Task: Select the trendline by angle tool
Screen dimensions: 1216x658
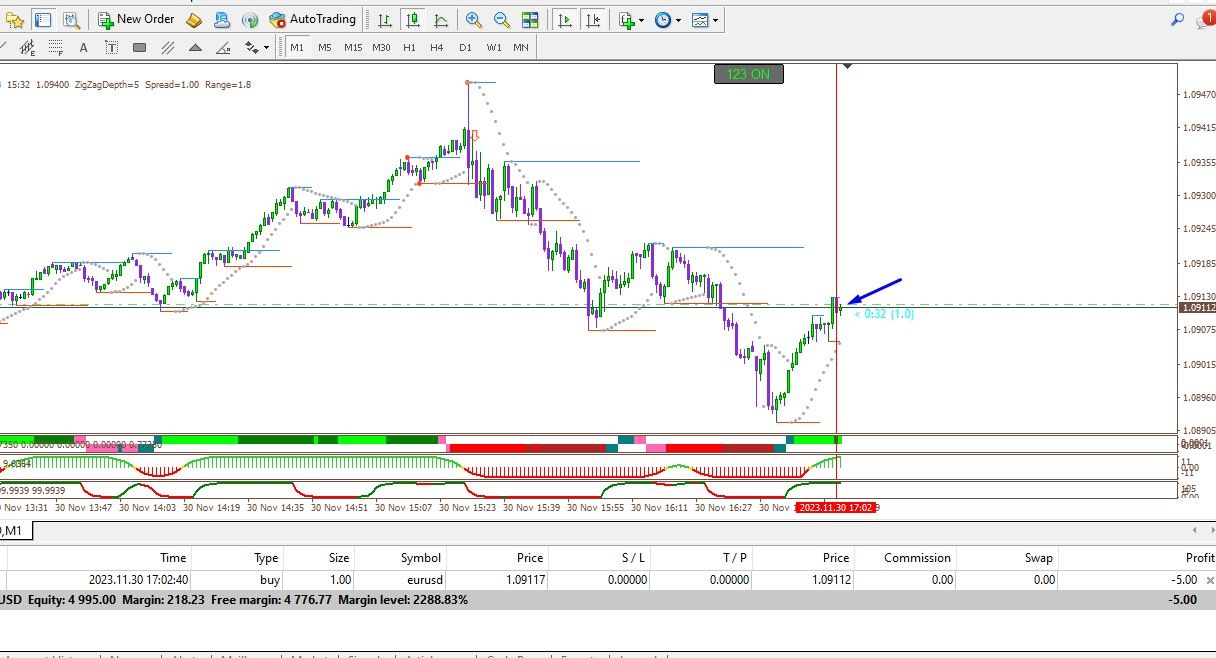Action: coord(224,47)
